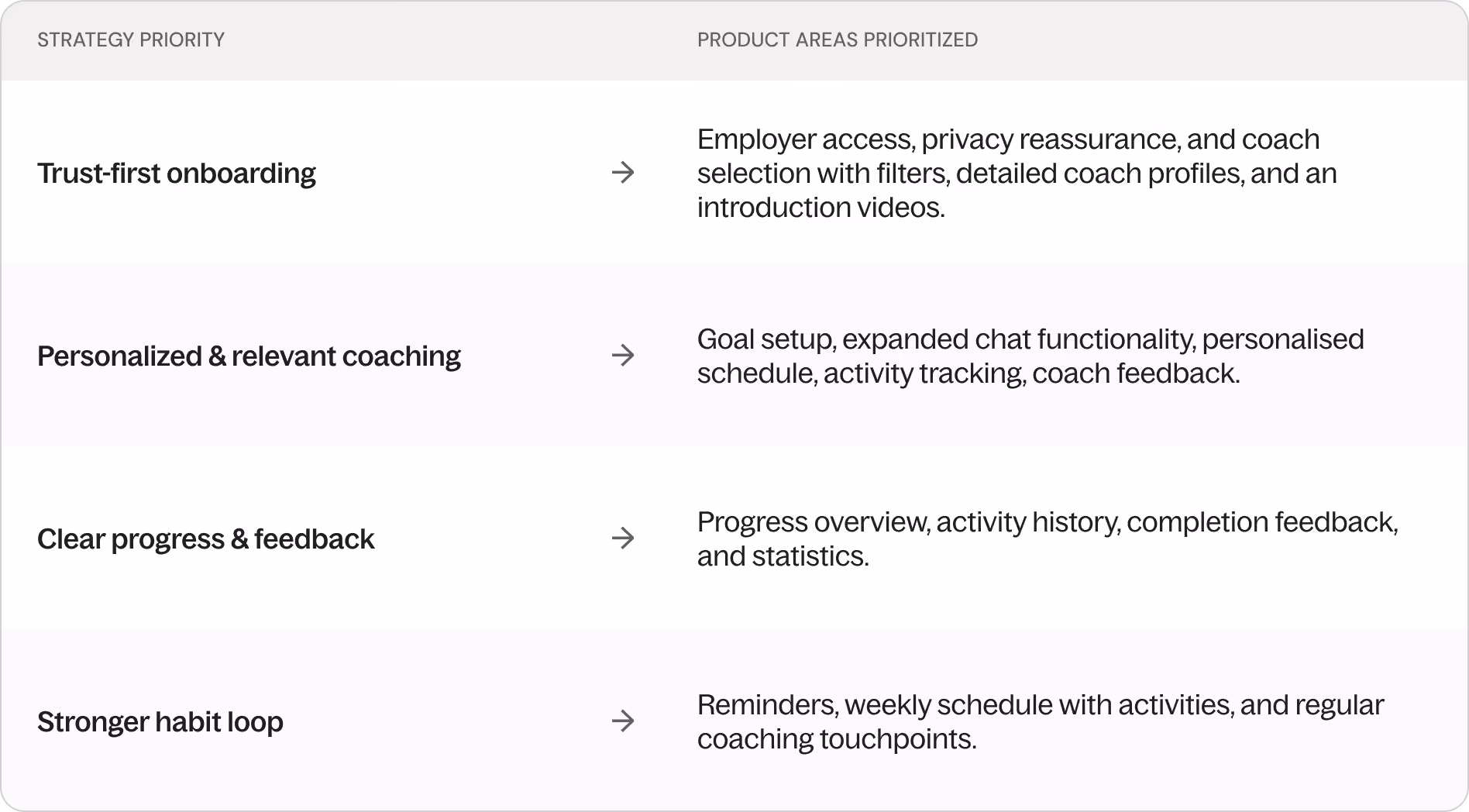This screenshot has width=1469, height=812.
Task: Click the Reminders weekly schedule description text
Action: 1041,722
